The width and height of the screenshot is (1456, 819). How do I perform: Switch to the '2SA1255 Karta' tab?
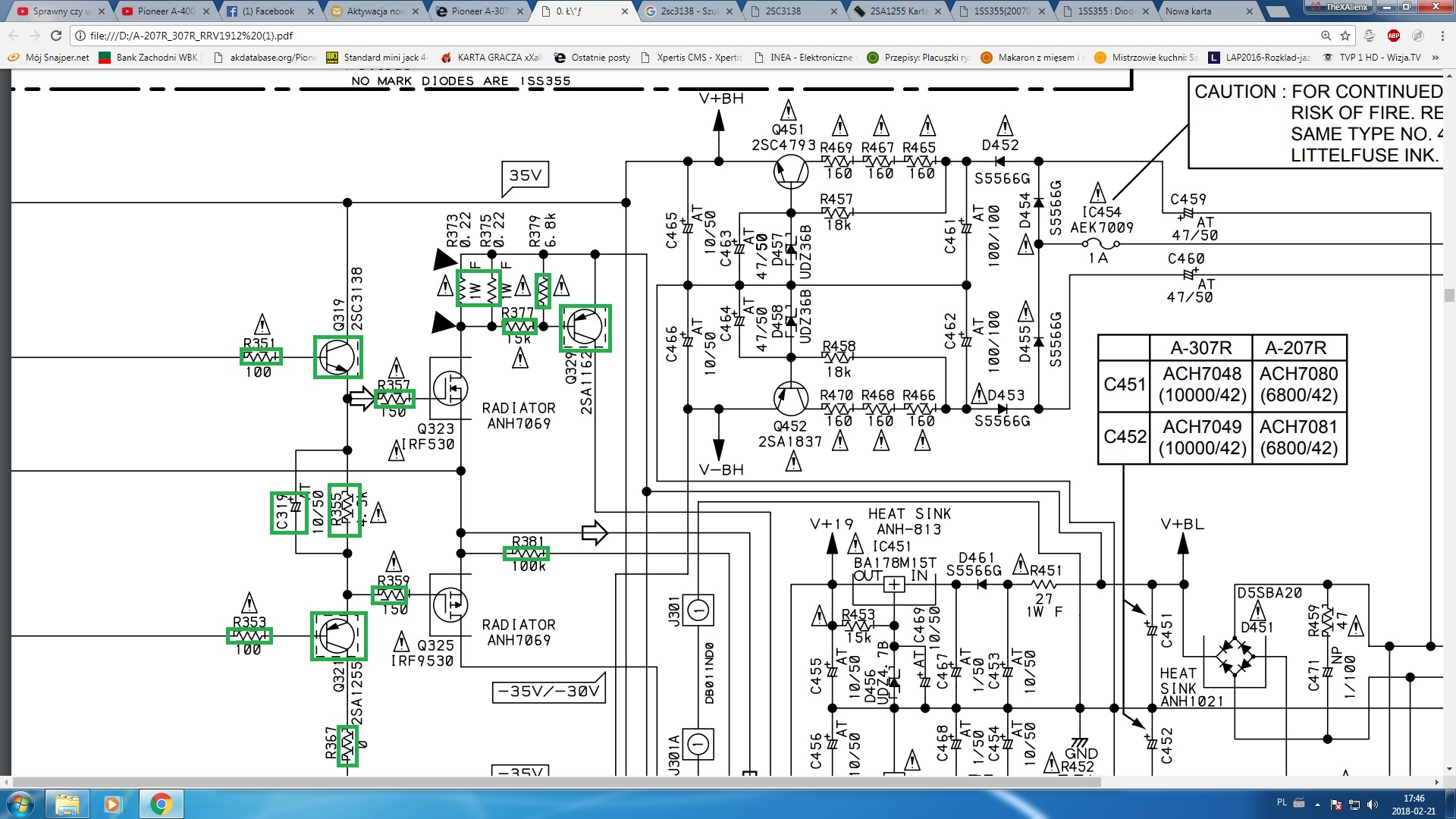click(x=896, y=11)
